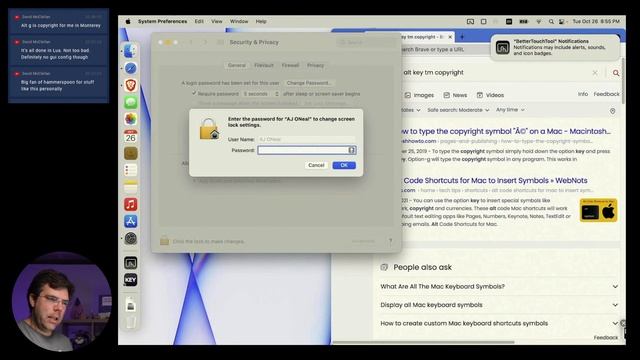Click BetterTouchTool icon in menu bar

pos(470,21)
